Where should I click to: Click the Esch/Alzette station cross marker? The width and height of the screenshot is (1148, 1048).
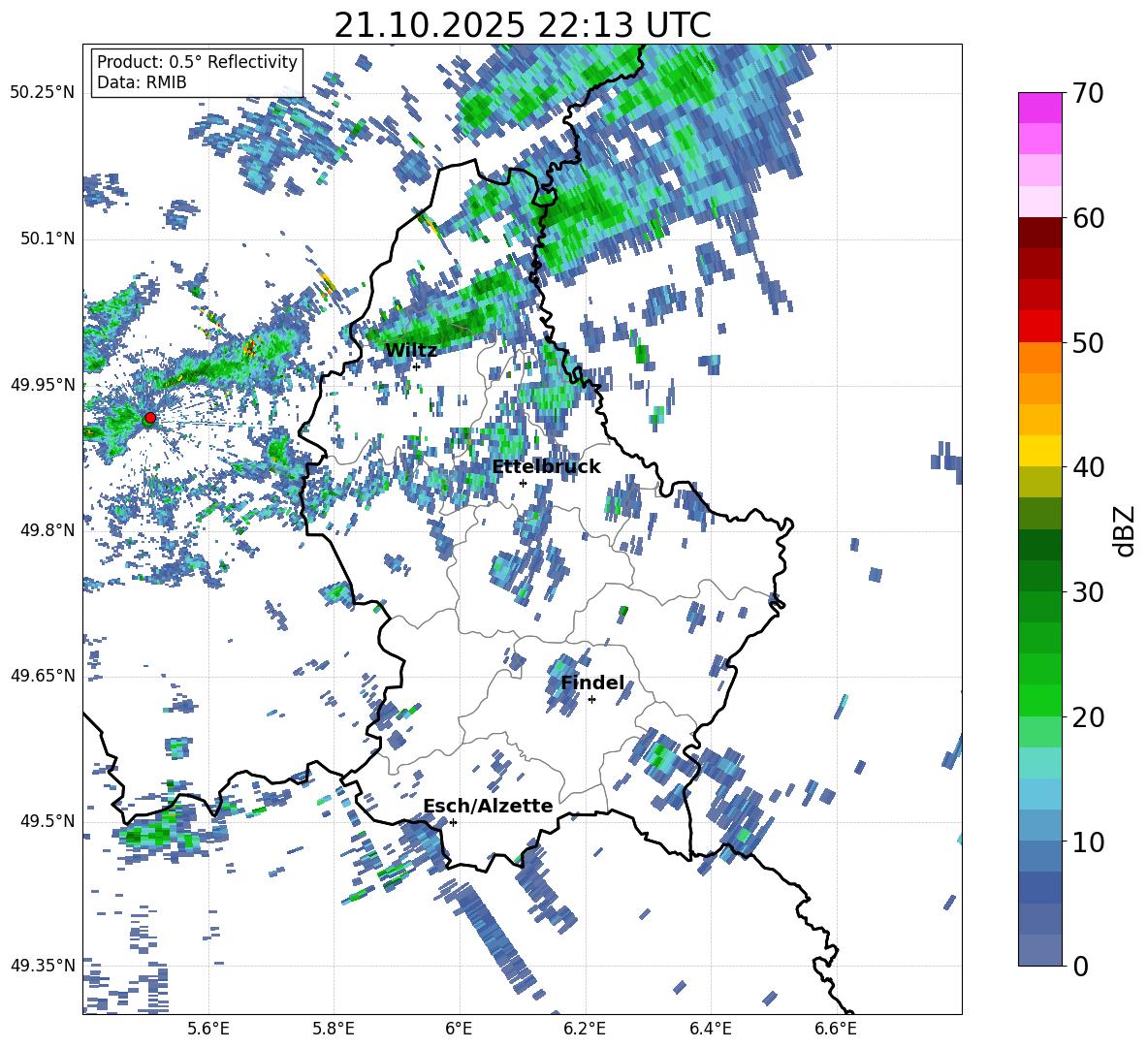(x=453, y=822)
